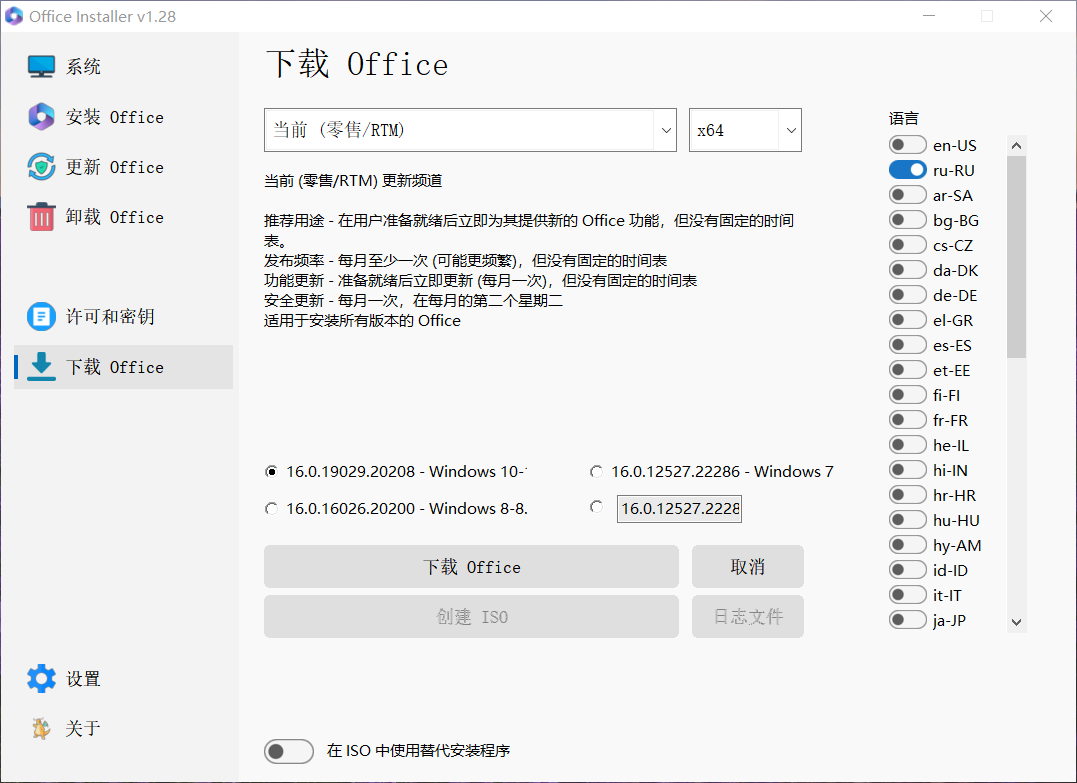Open the 更新 Office page

tap(115, 168)
